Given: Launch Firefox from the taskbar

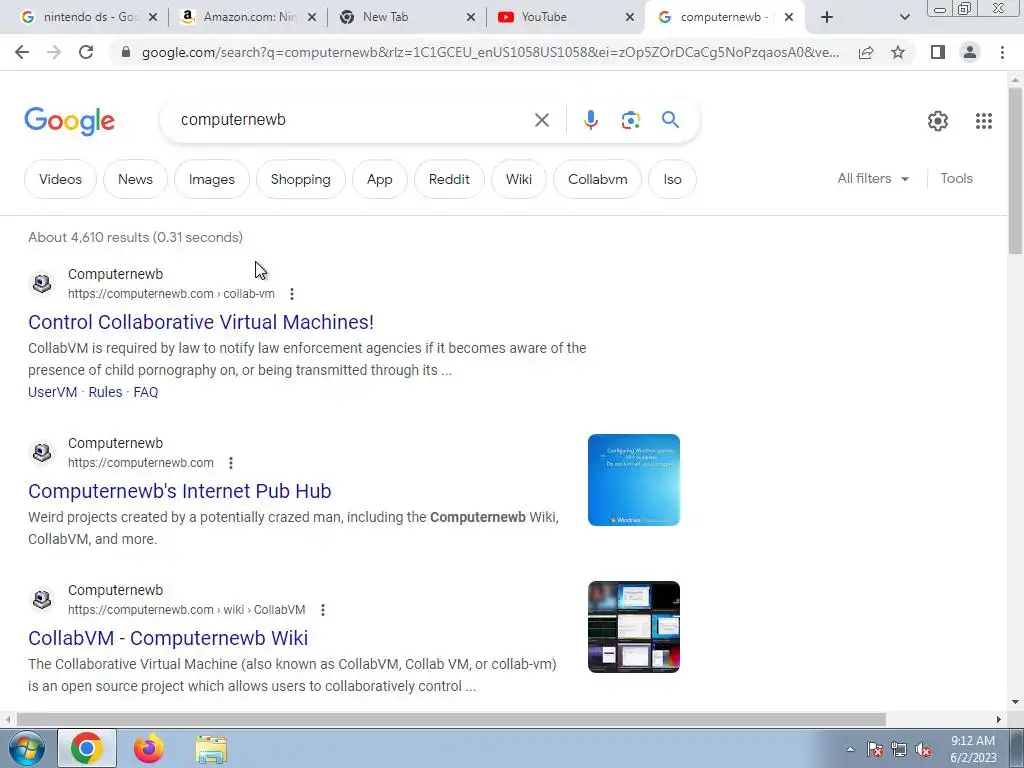Looking at the screenshot, I should [149, 748].
